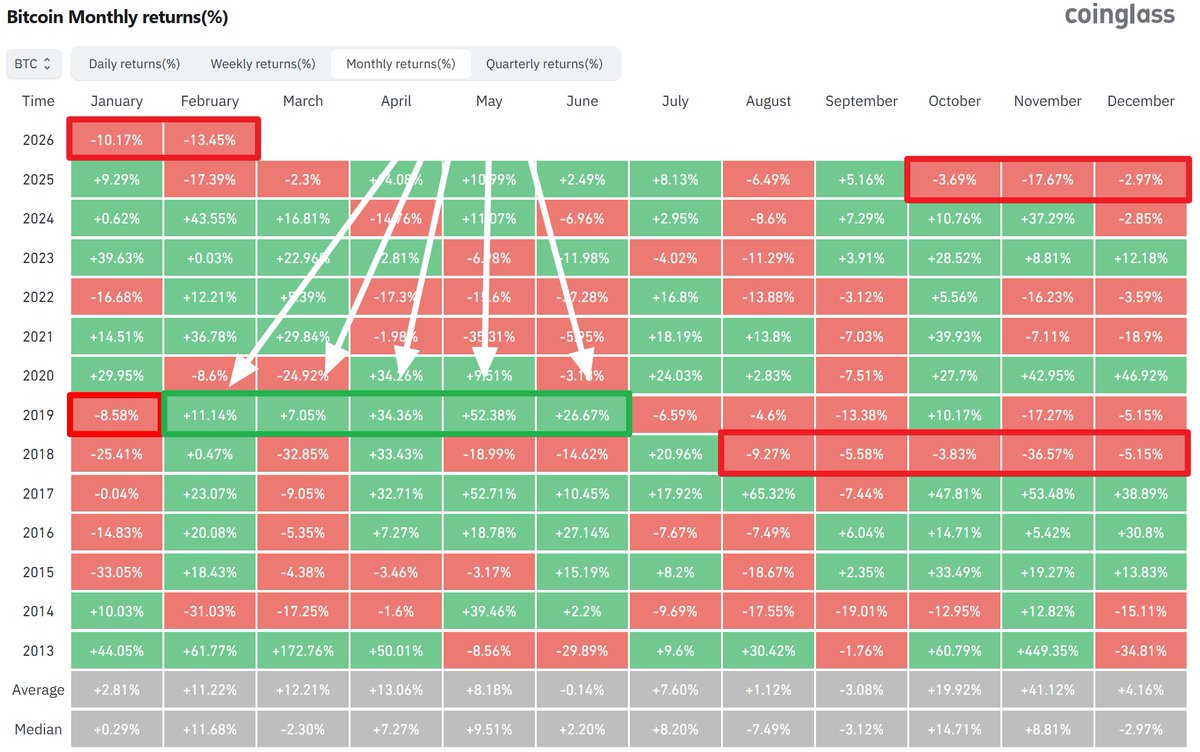Click the January column header
This screenshot has height=752, width=1200.
click(x=117, y=101)
